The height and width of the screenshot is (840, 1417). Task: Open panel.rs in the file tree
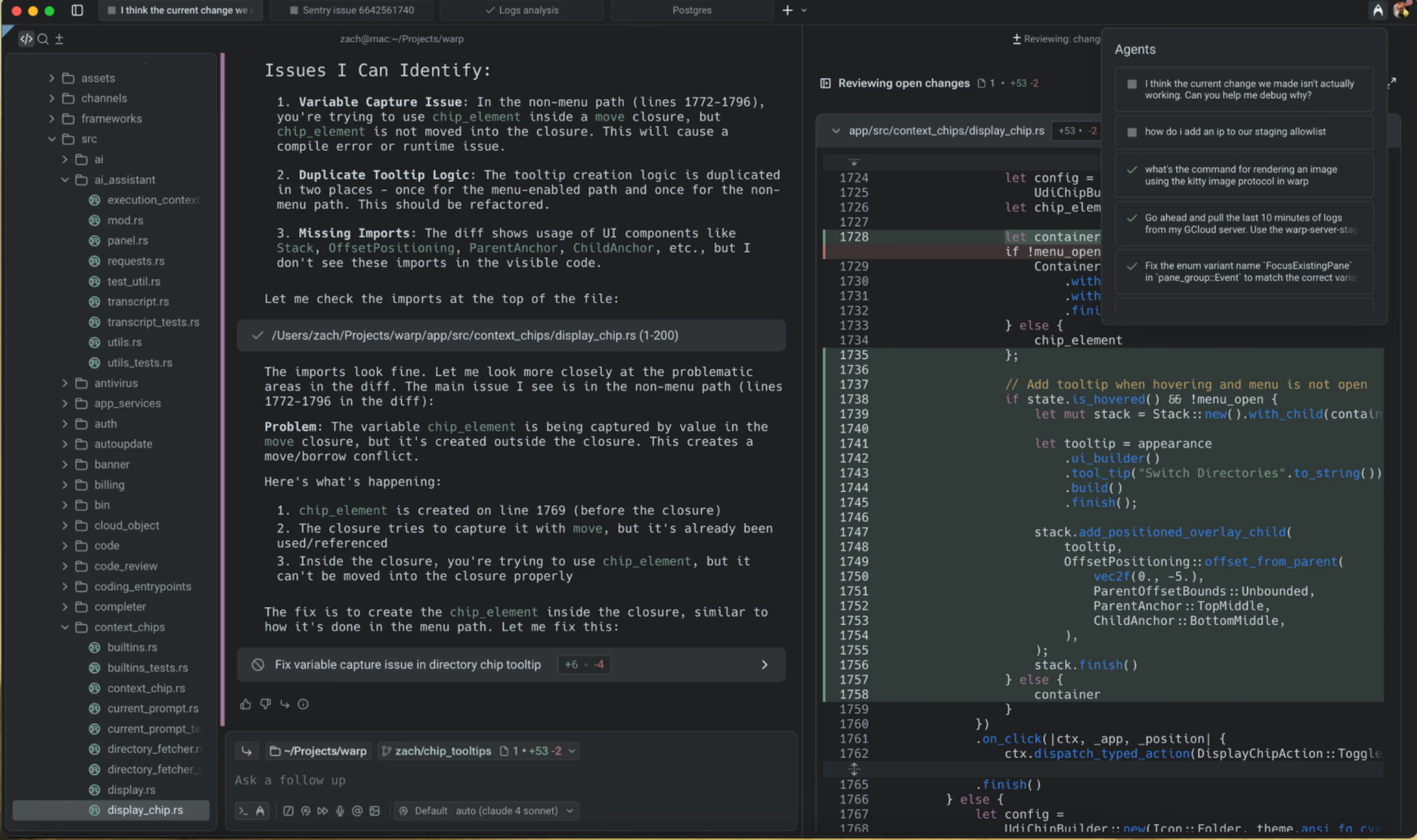[128, 241]
